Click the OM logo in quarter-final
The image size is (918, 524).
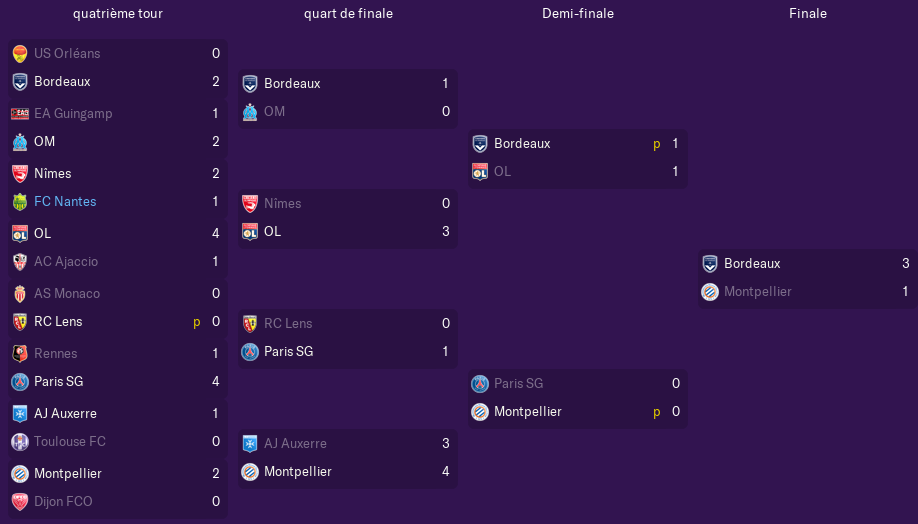tap(250, 111)
